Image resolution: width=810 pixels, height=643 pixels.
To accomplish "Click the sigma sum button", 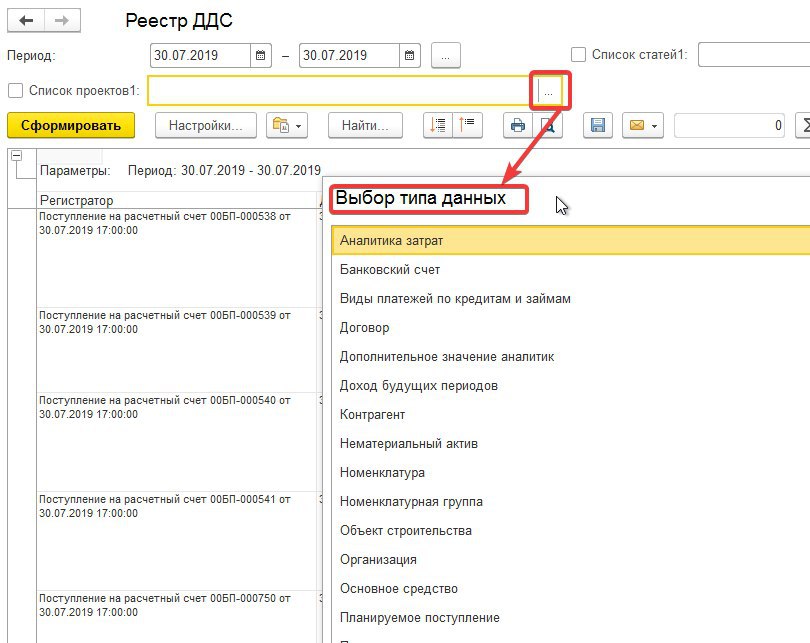I will coord(804,126).
